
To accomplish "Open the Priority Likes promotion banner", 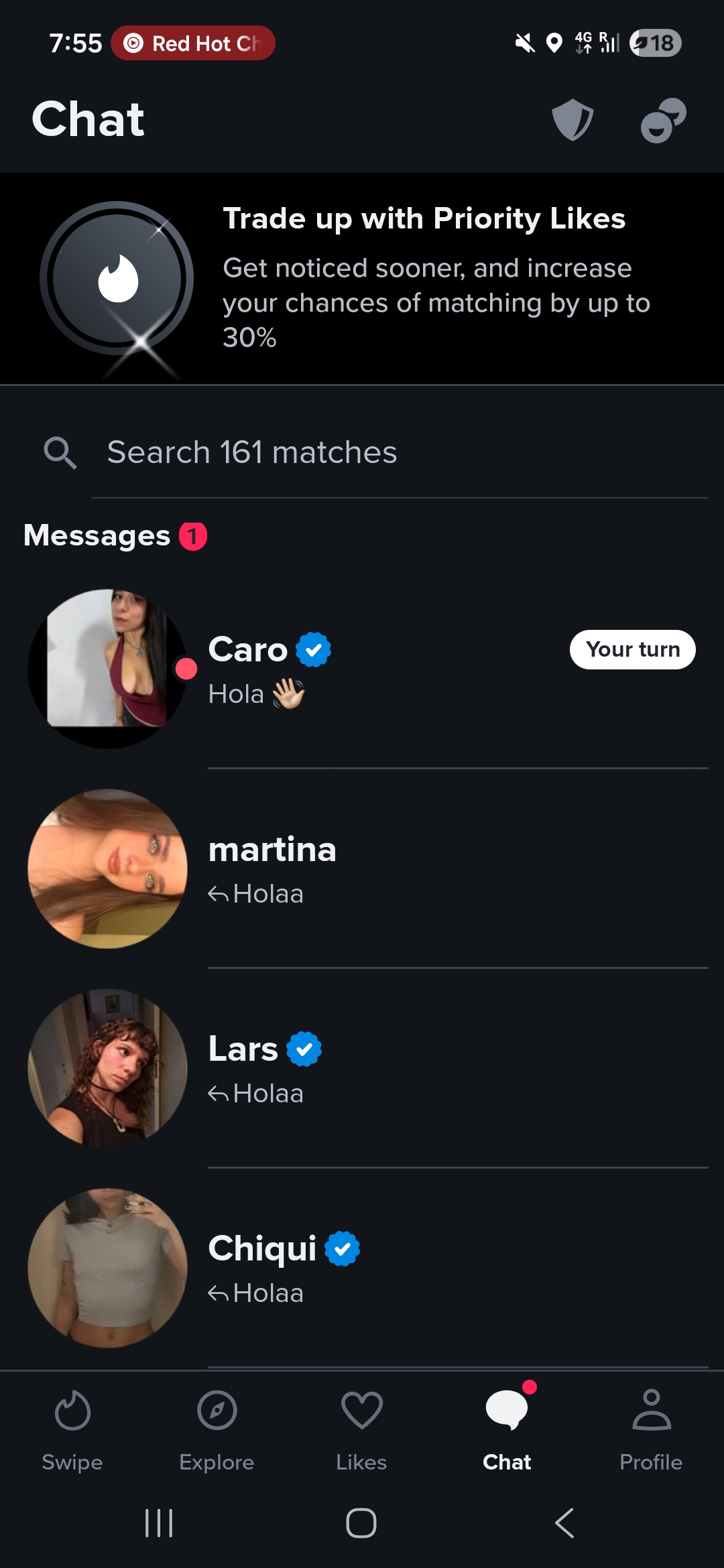I will (x=362, y=277).
